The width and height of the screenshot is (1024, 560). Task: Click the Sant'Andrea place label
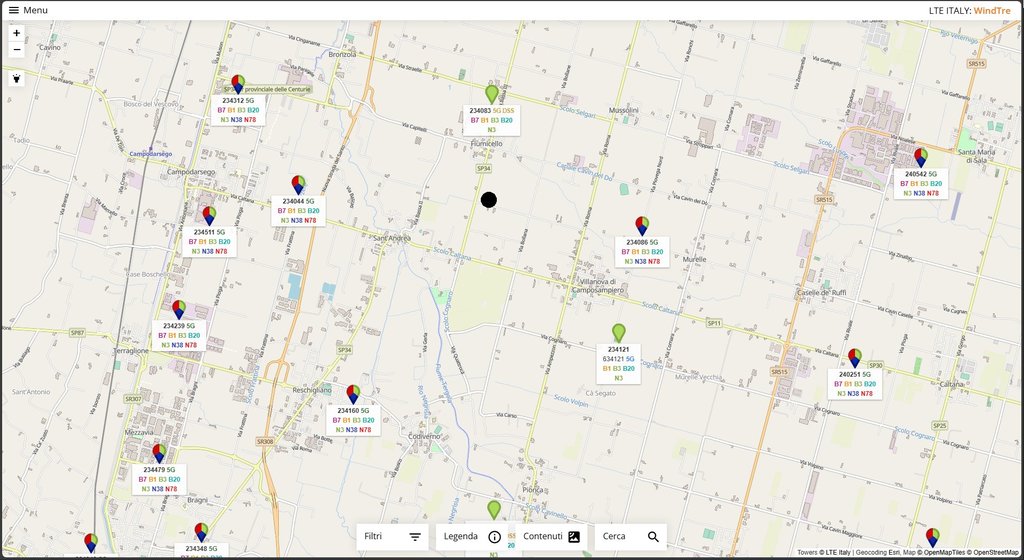pyautogui.click(x=392, y=238)
